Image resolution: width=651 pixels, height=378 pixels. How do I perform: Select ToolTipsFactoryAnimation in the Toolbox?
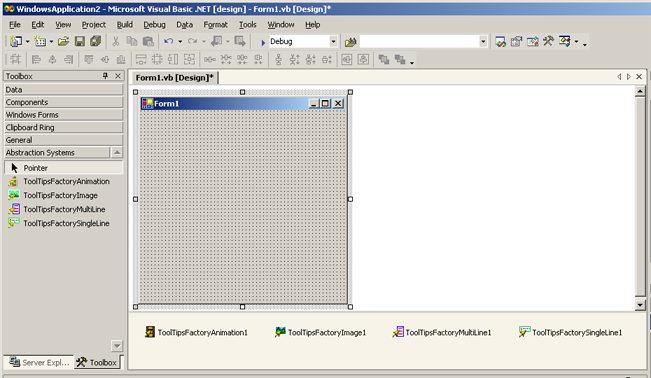tap(64, 182)
